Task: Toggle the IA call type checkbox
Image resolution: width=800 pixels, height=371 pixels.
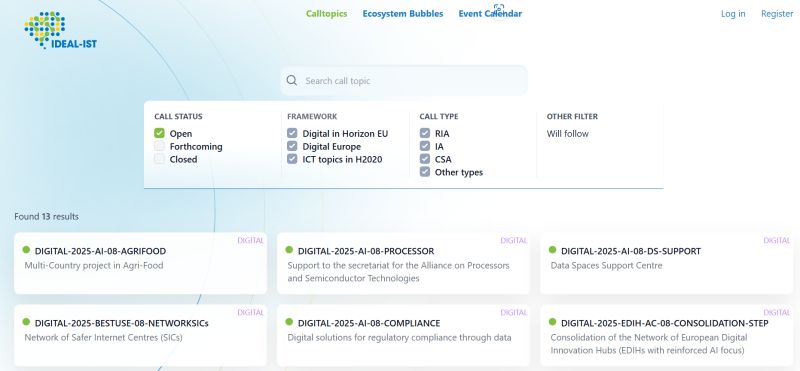Action: 425,146
